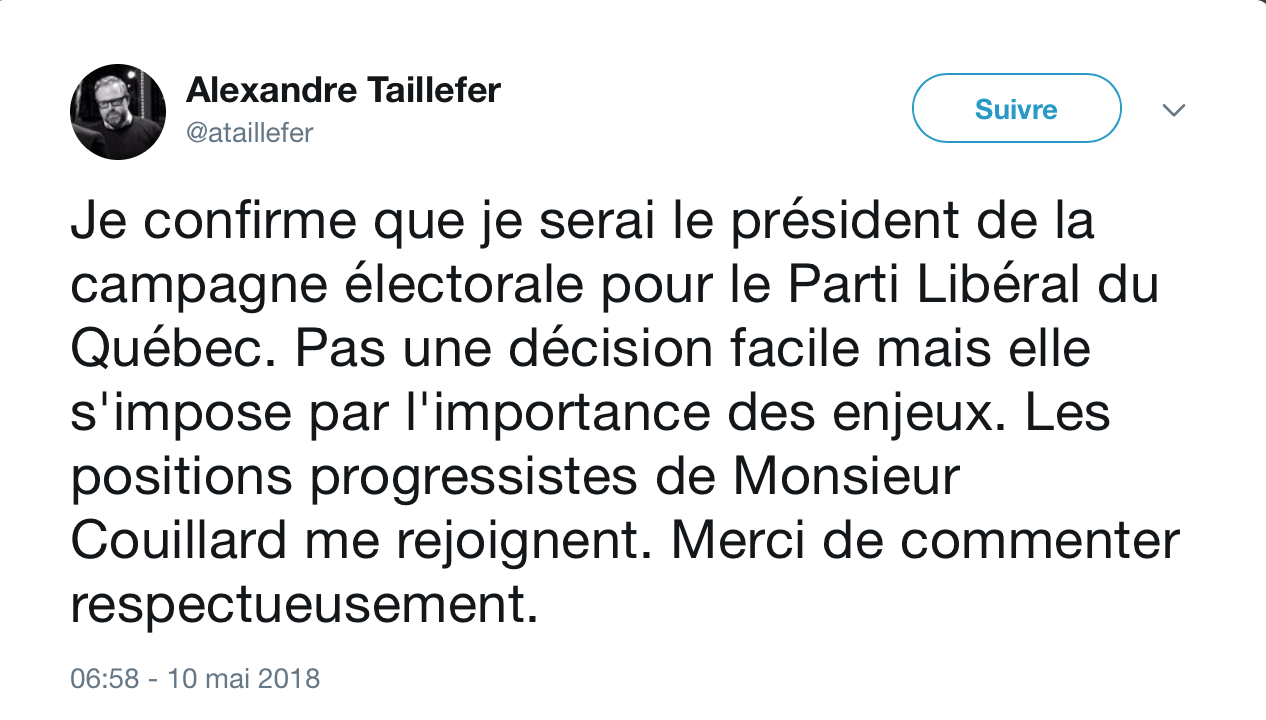This screenshot has width=1266, height=720.
Task: Open the 06:58 - 10 mai 2018 timestamp
Action: pyautogui.click(x=195, y=679)
